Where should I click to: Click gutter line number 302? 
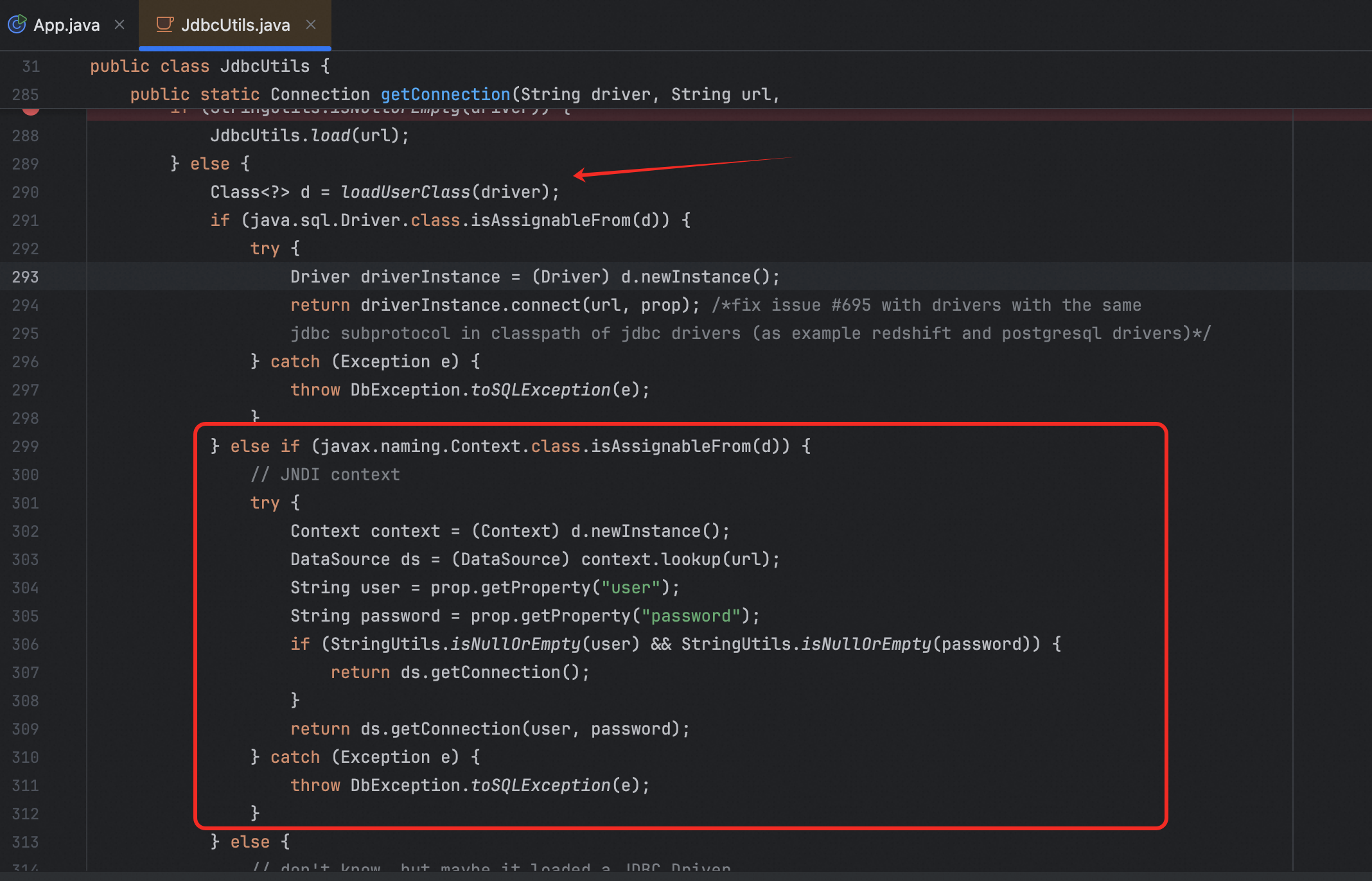point(26,531)
